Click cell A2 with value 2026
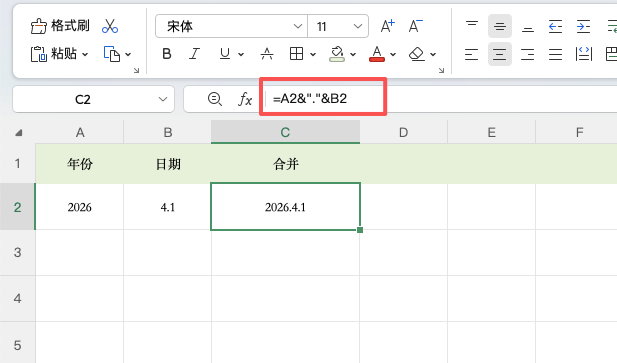The width and height of the screenshot is (617, 363). coord(80,207)
